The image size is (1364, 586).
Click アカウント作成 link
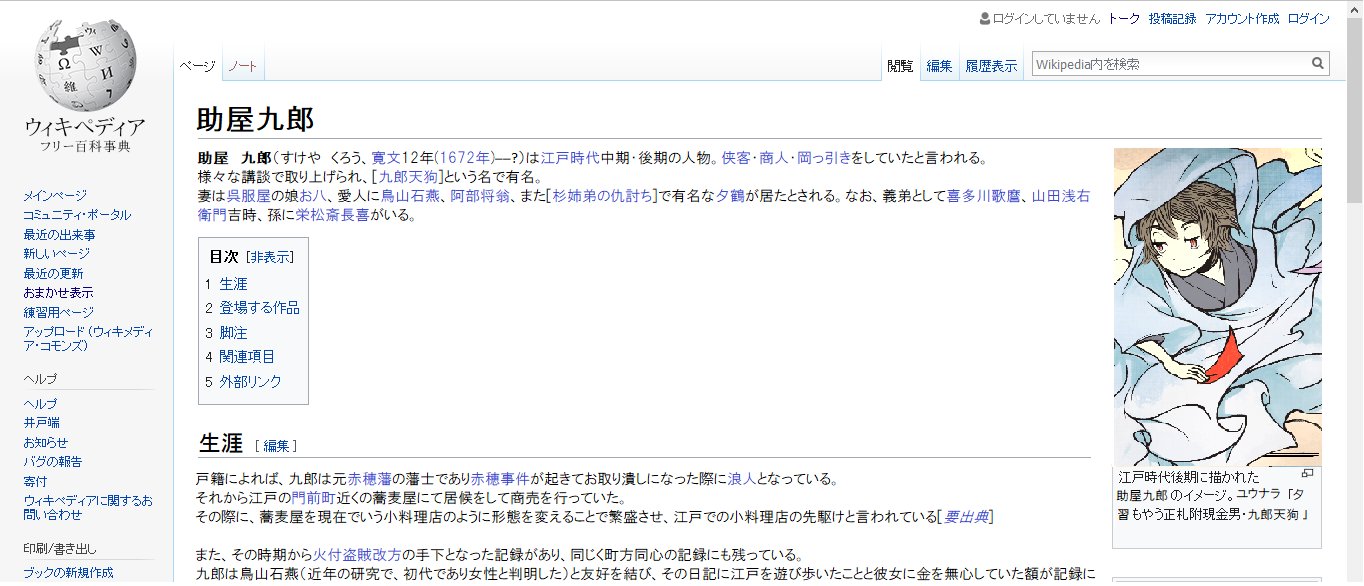click(1242, 18)
